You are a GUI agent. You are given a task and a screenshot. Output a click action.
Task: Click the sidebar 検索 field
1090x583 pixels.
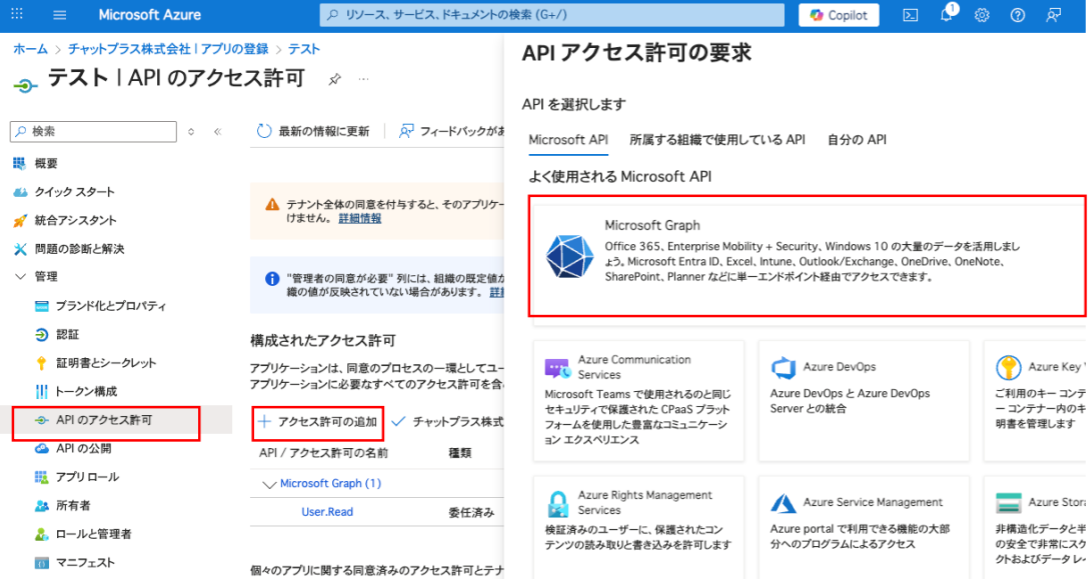pyautogui.click(x=93, y=131)
